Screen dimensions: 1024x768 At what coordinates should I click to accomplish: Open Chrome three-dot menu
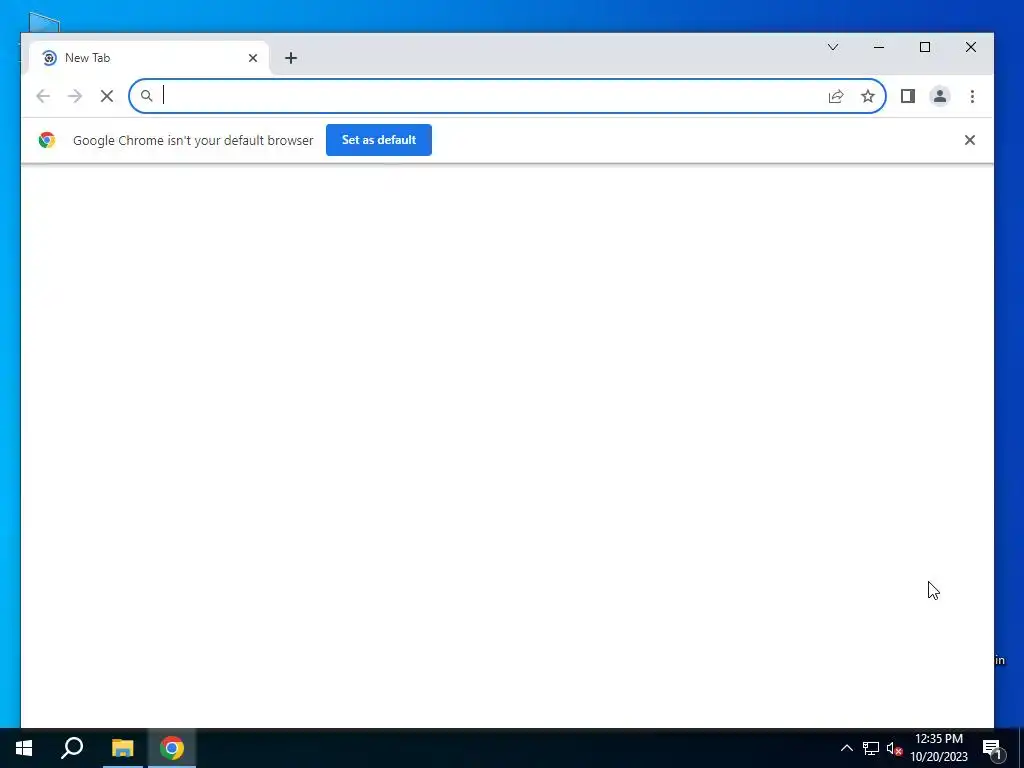[972, 97]
